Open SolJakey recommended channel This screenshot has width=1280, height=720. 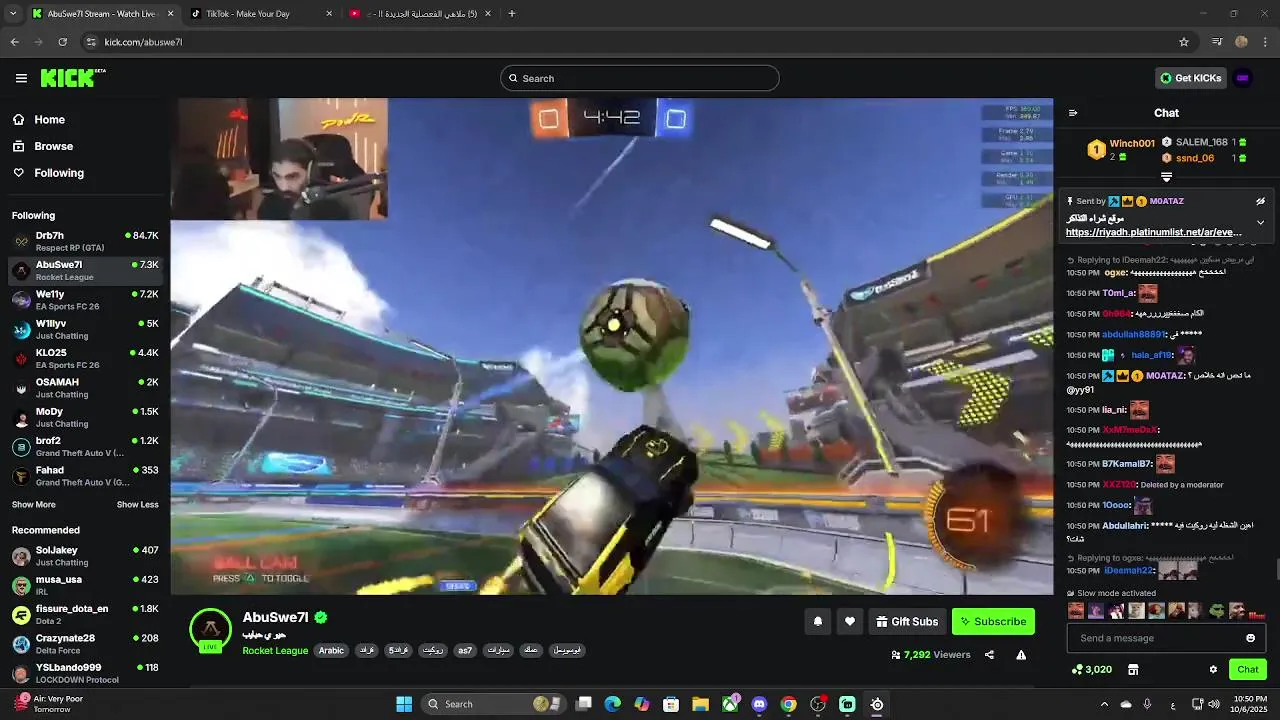tap(85, 556)
